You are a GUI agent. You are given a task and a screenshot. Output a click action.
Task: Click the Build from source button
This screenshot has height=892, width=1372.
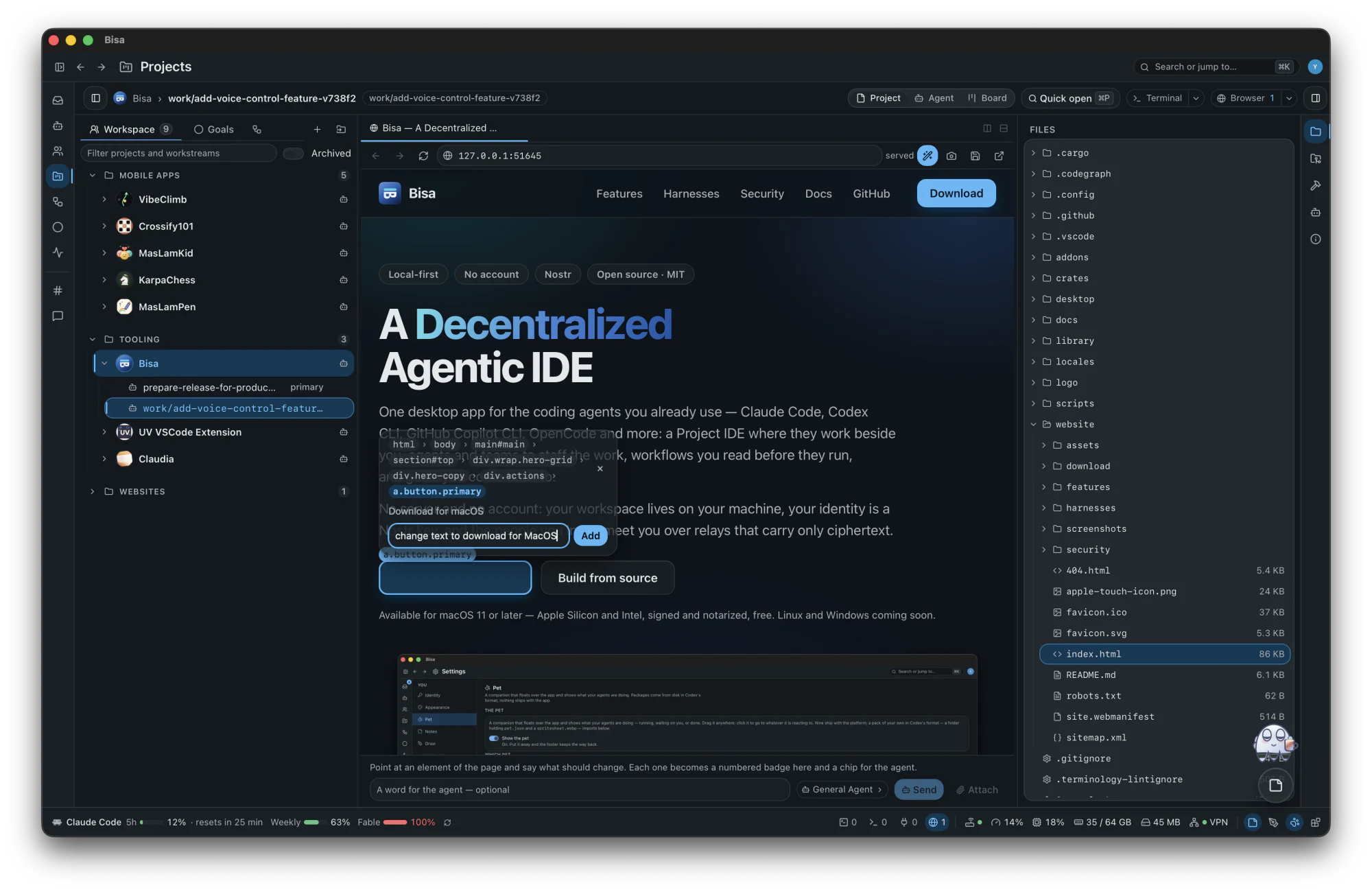[608, 578]
